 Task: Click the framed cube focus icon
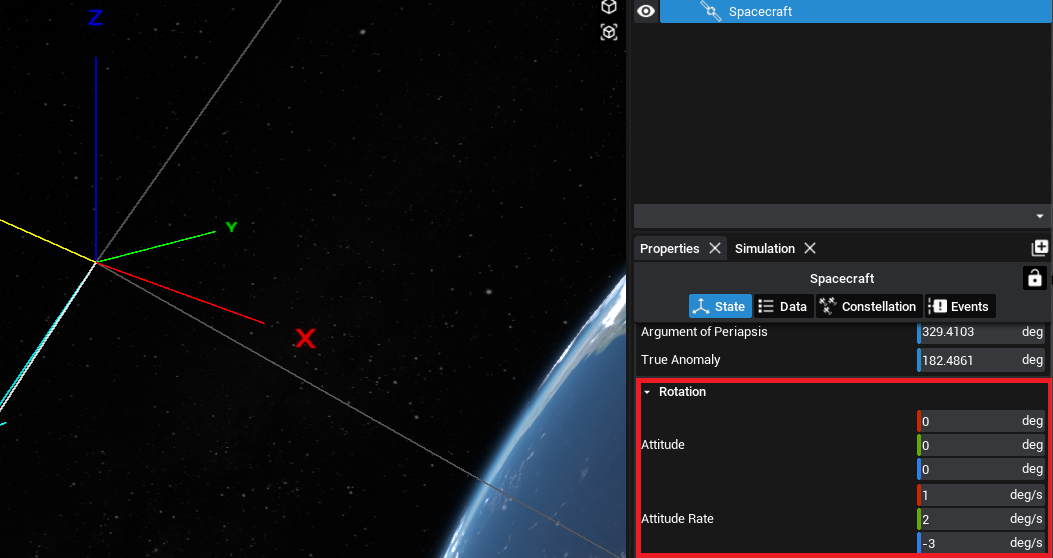click(x=608, y=32)
